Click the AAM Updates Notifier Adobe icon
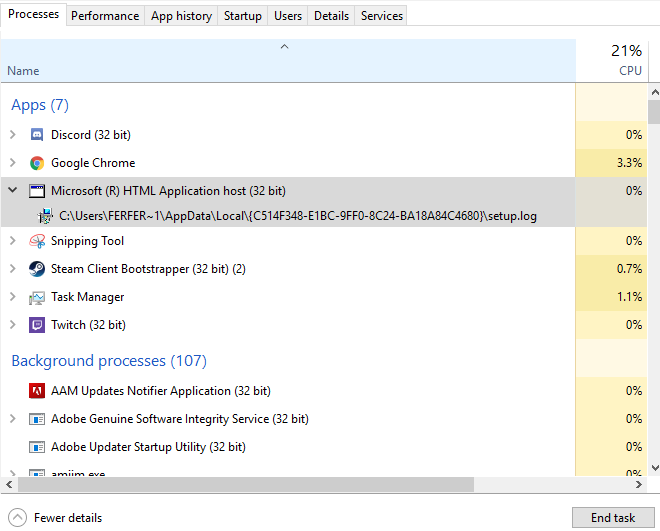The image size is (660, 531). [37, 391]
